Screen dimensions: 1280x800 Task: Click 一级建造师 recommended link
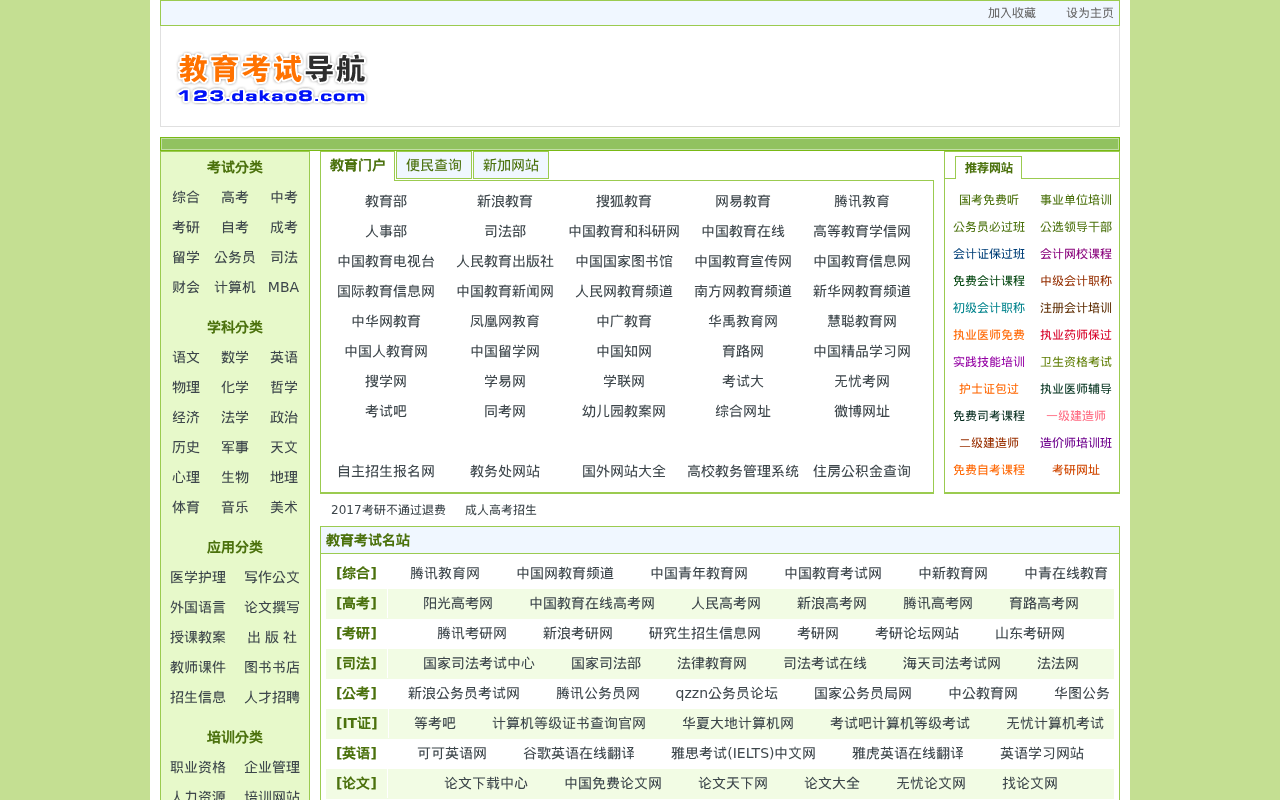(1076, 416)
